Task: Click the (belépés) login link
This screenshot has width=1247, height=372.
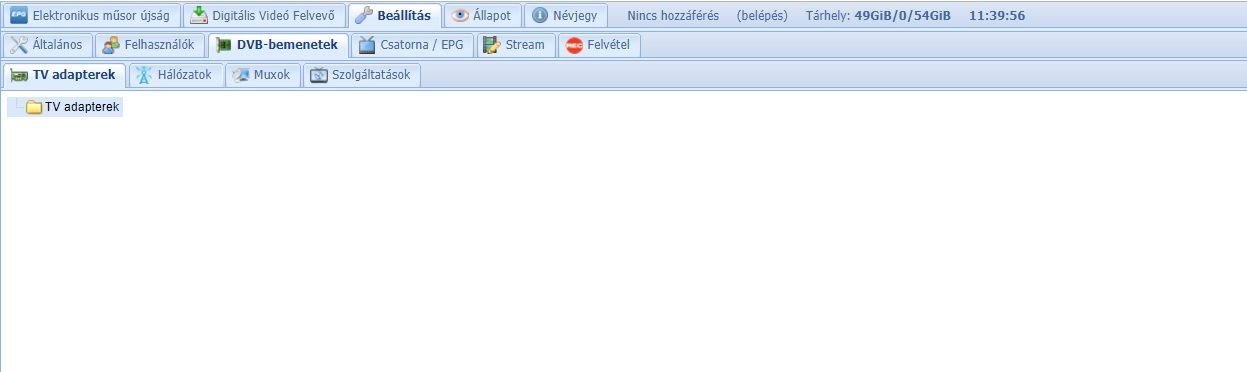Action: pyautogui.click(x=762, y=16)
